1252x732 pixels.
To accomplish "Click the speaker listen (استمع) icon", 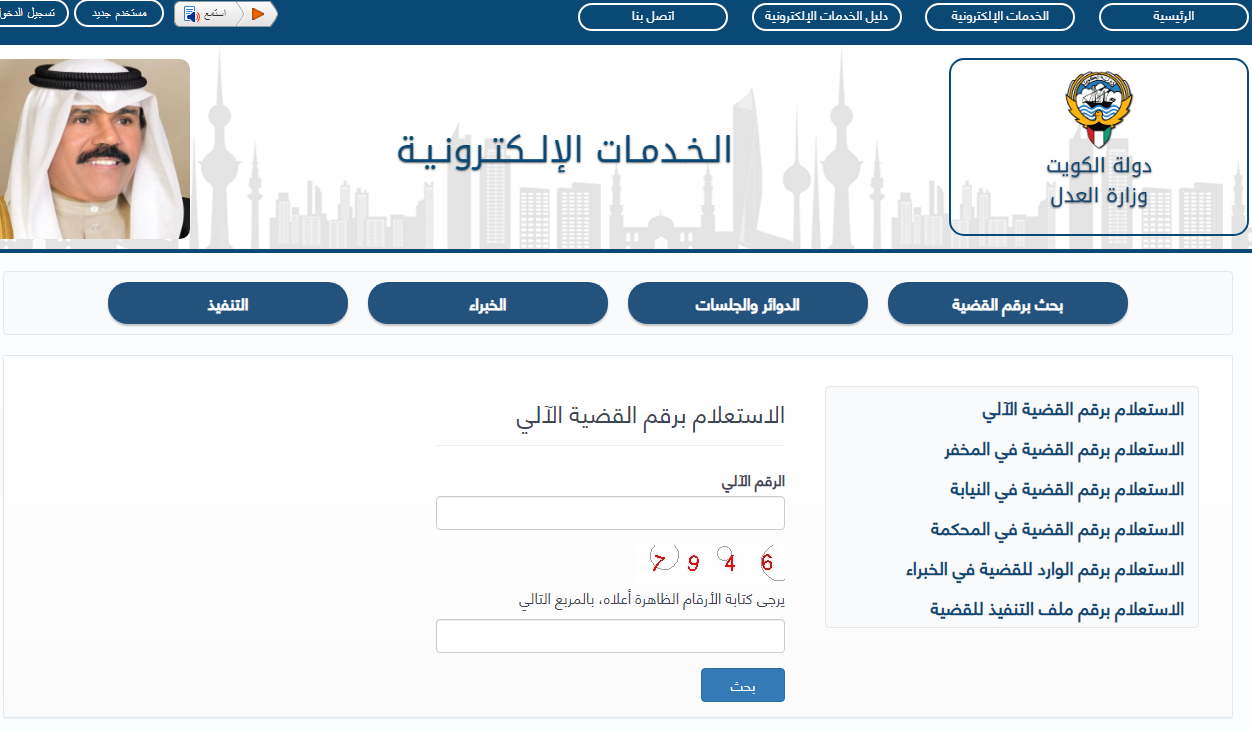I will 192,14.
